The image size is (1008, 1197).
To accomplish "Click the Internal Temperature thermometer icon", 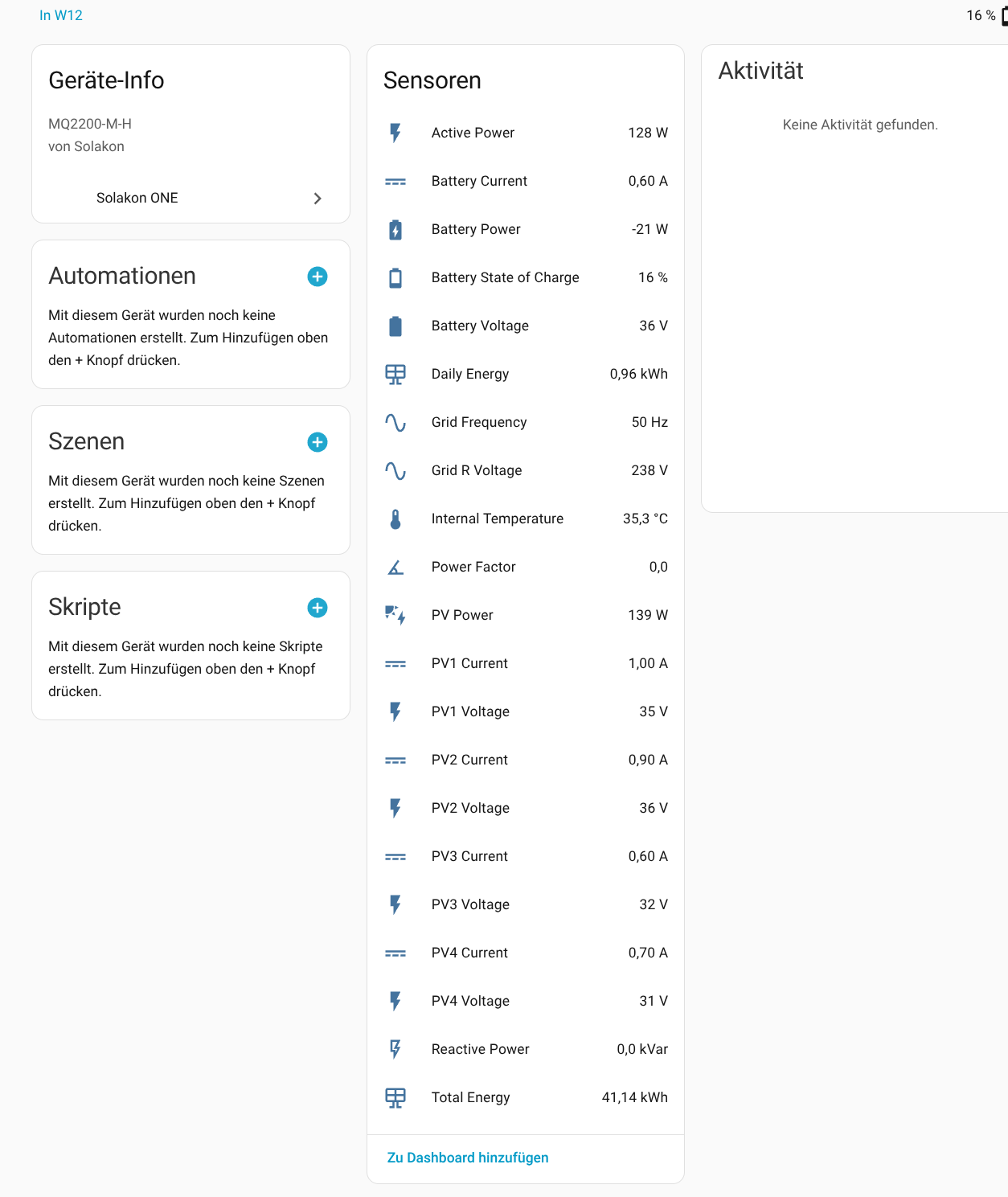I will tap(395, 519).
